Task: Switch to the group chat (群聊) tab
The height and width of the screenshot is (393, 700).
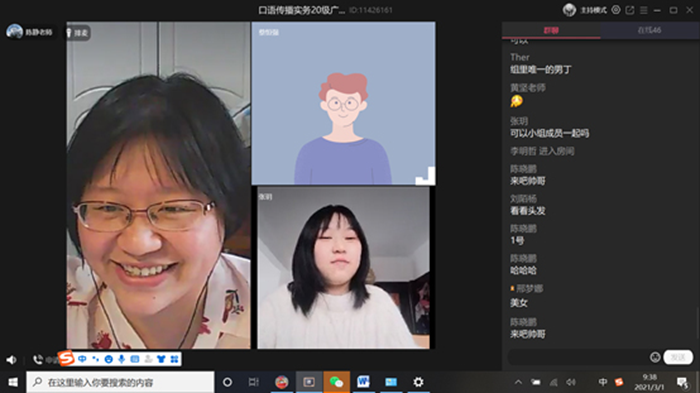Action: coord(551,30)
